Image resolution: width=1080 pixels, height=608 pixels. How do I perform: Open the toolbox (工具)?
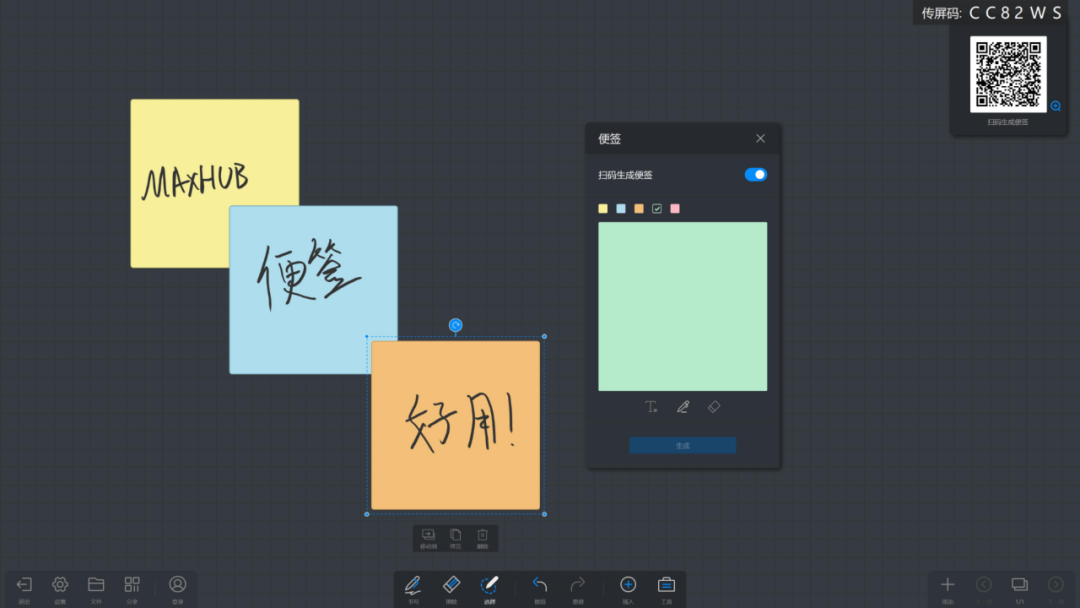point(665,585)
